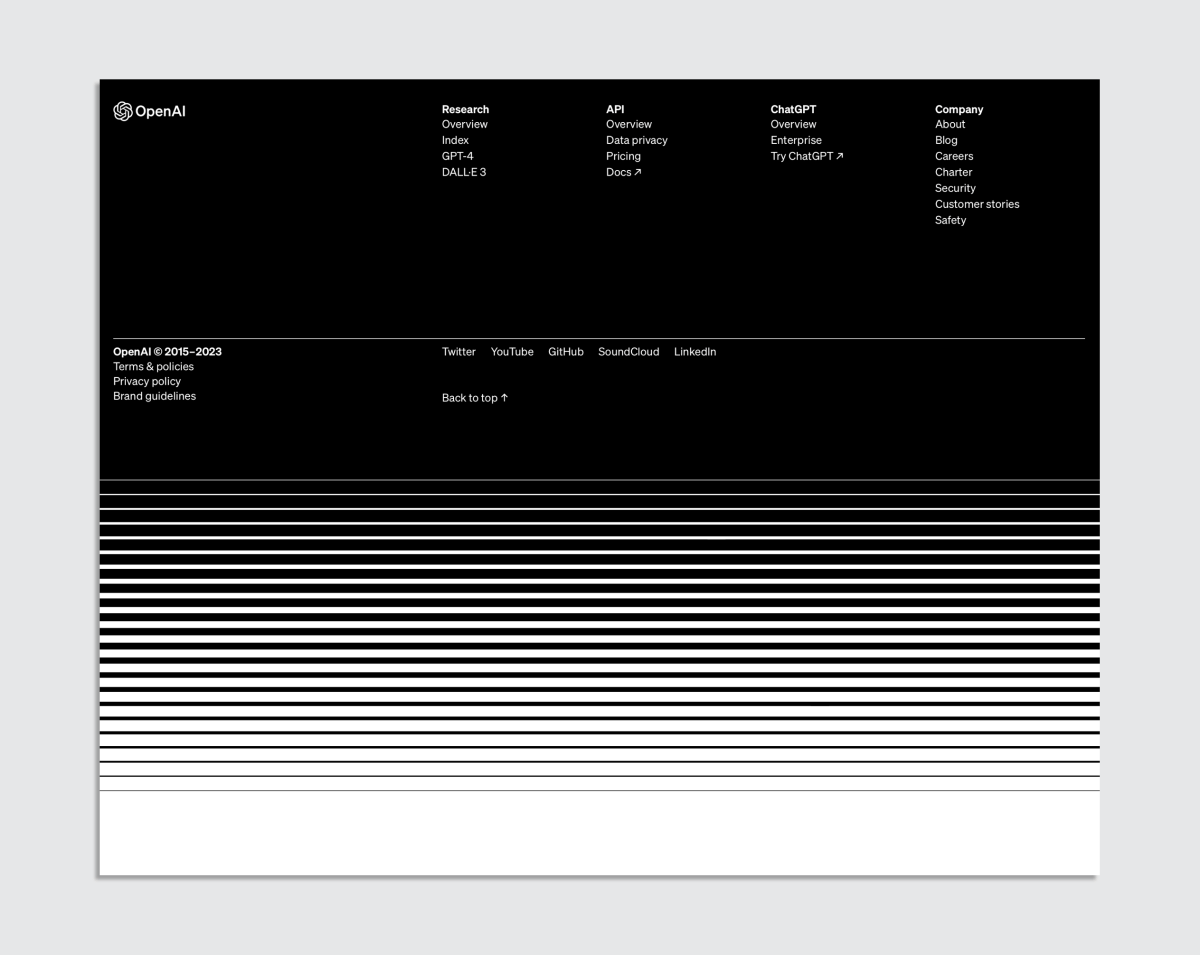Visit the Twitter social link
Viewport: 1200px width, 955px height.
[x=458, y=352]
